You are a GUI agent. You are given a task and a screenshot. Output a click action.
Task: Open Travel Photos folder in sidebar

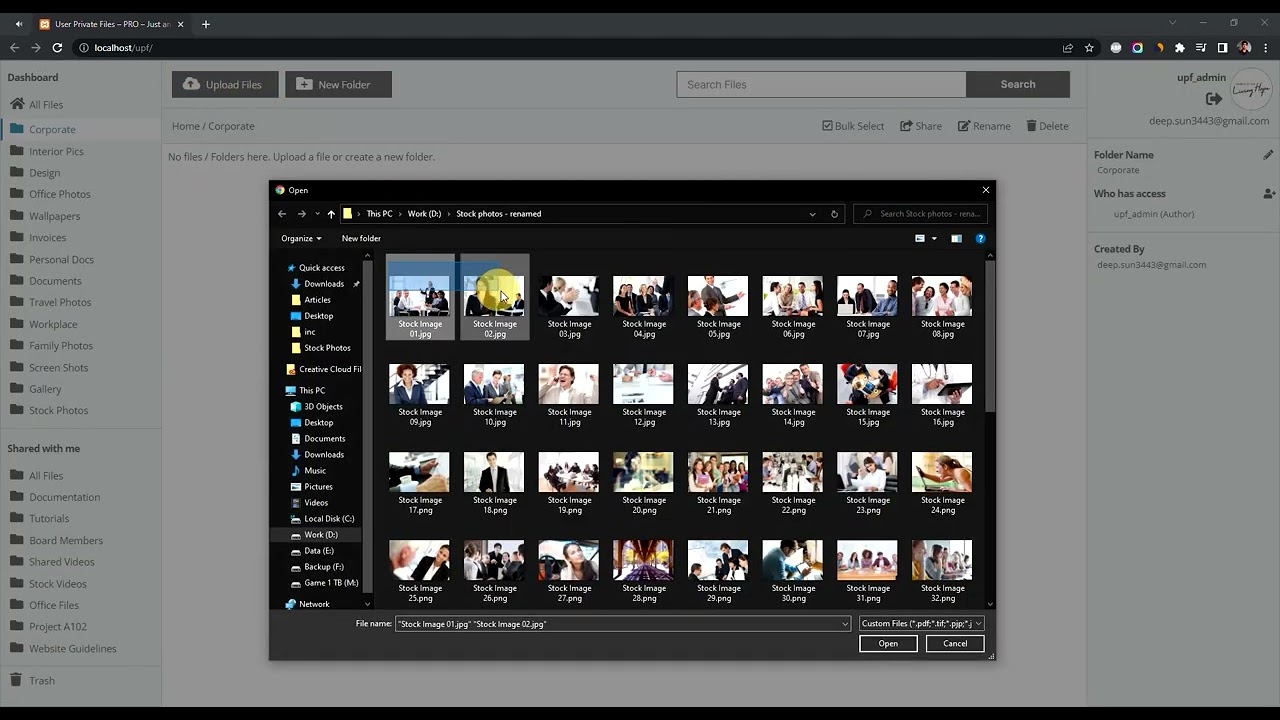pos(60,302)
